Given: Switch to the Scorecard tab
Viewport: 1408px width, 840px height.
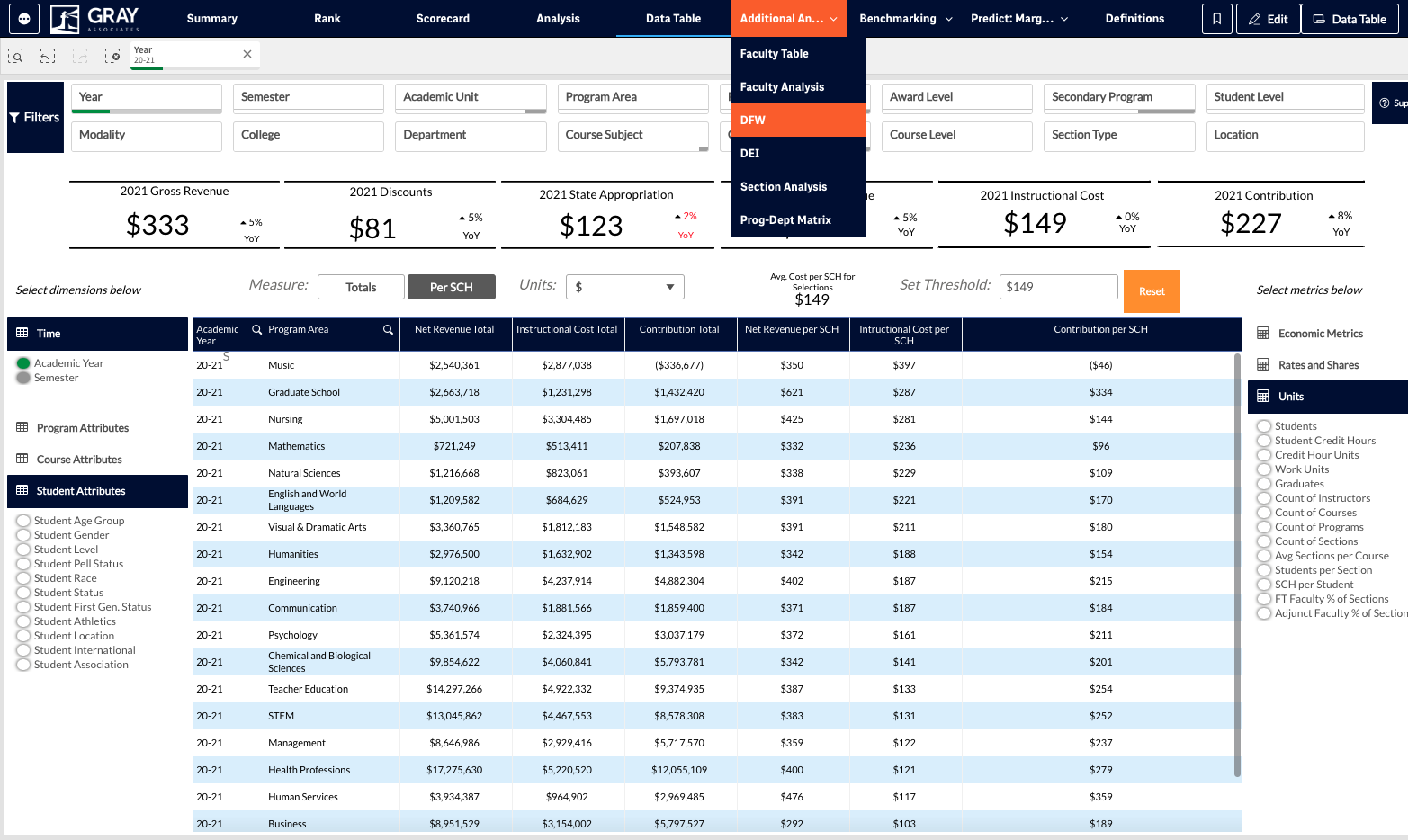Looking at the screenshot, I should coord(443,19).
